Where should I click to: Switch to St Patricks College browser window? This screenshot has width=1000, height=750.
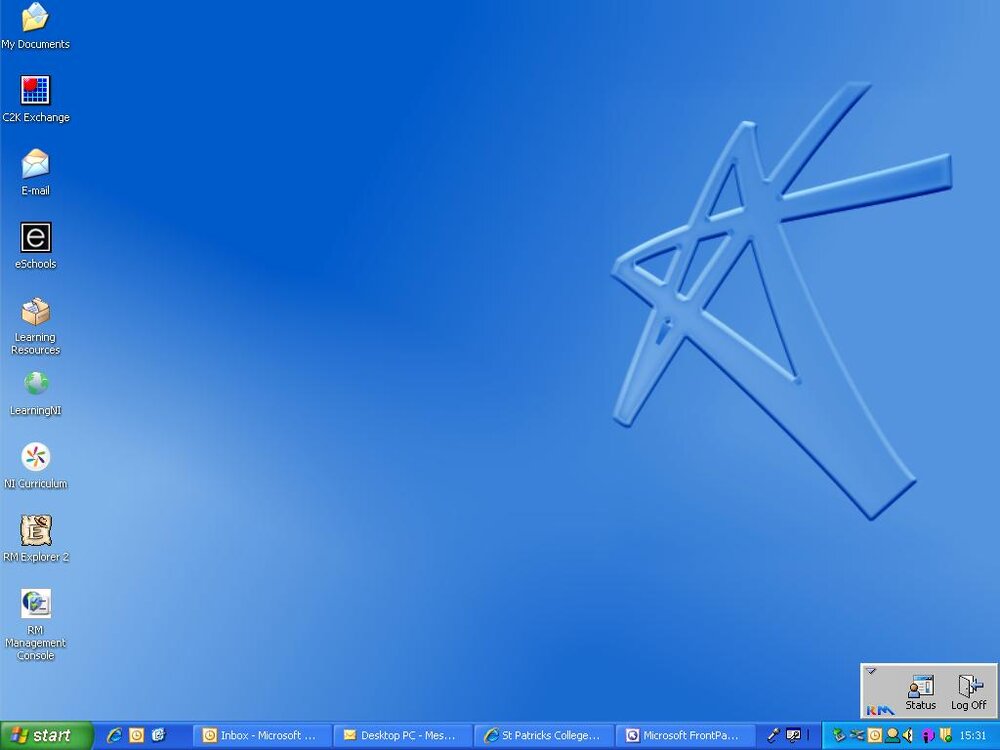(x=544, y=736)
